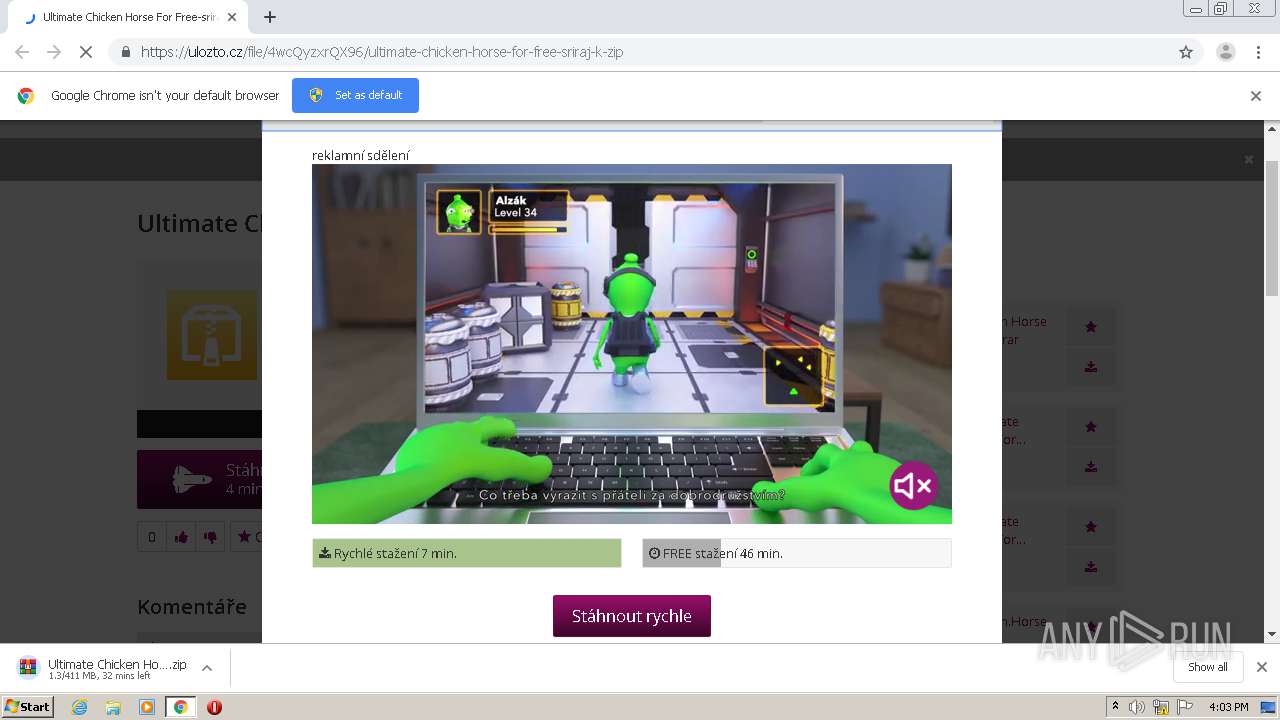The width and height of the screenshot is (1280, 720).
Task: Click the star favorite button under file
Action: (246, 537)
